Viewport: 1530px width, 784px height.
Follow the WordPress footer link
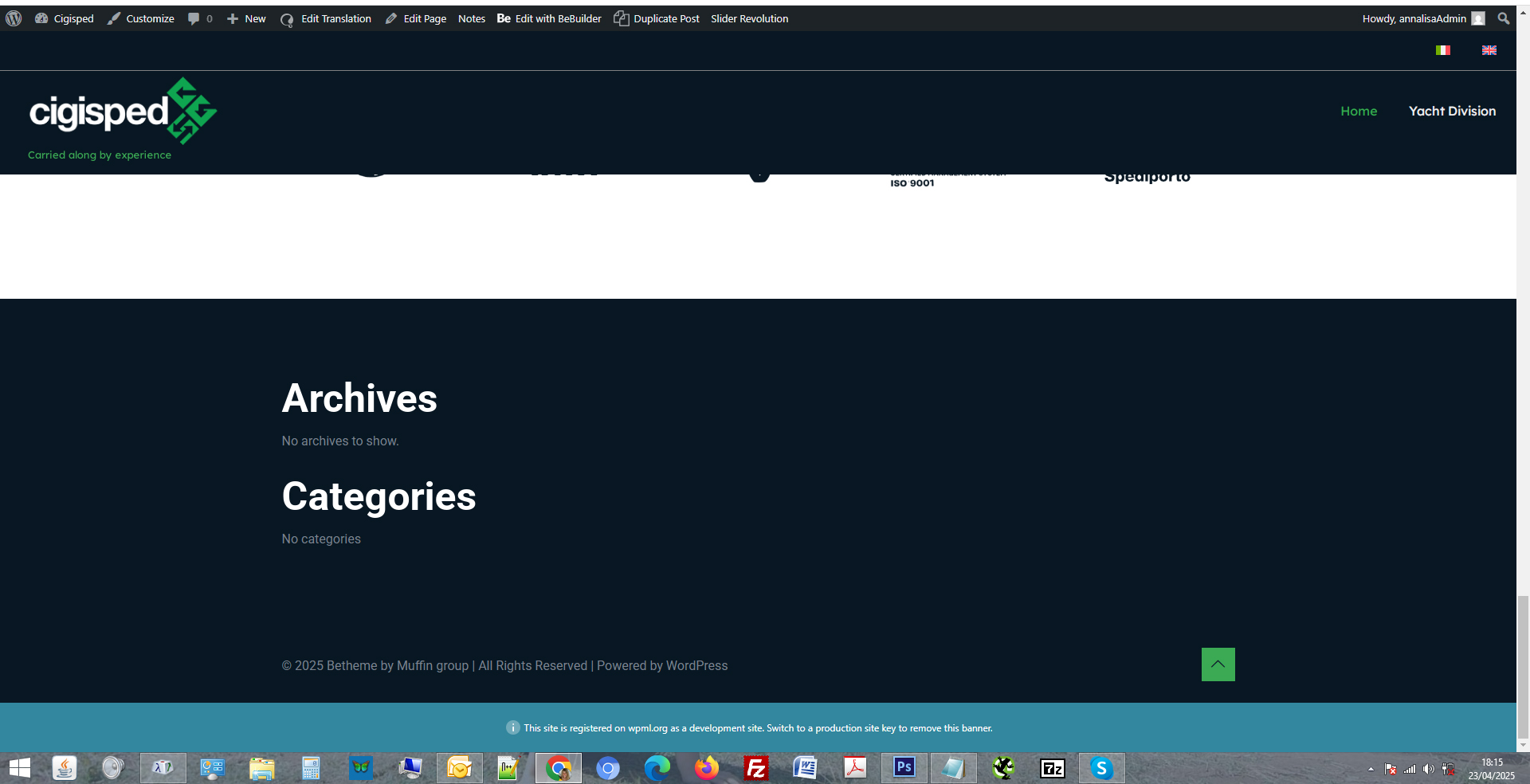tap(696, 665)
